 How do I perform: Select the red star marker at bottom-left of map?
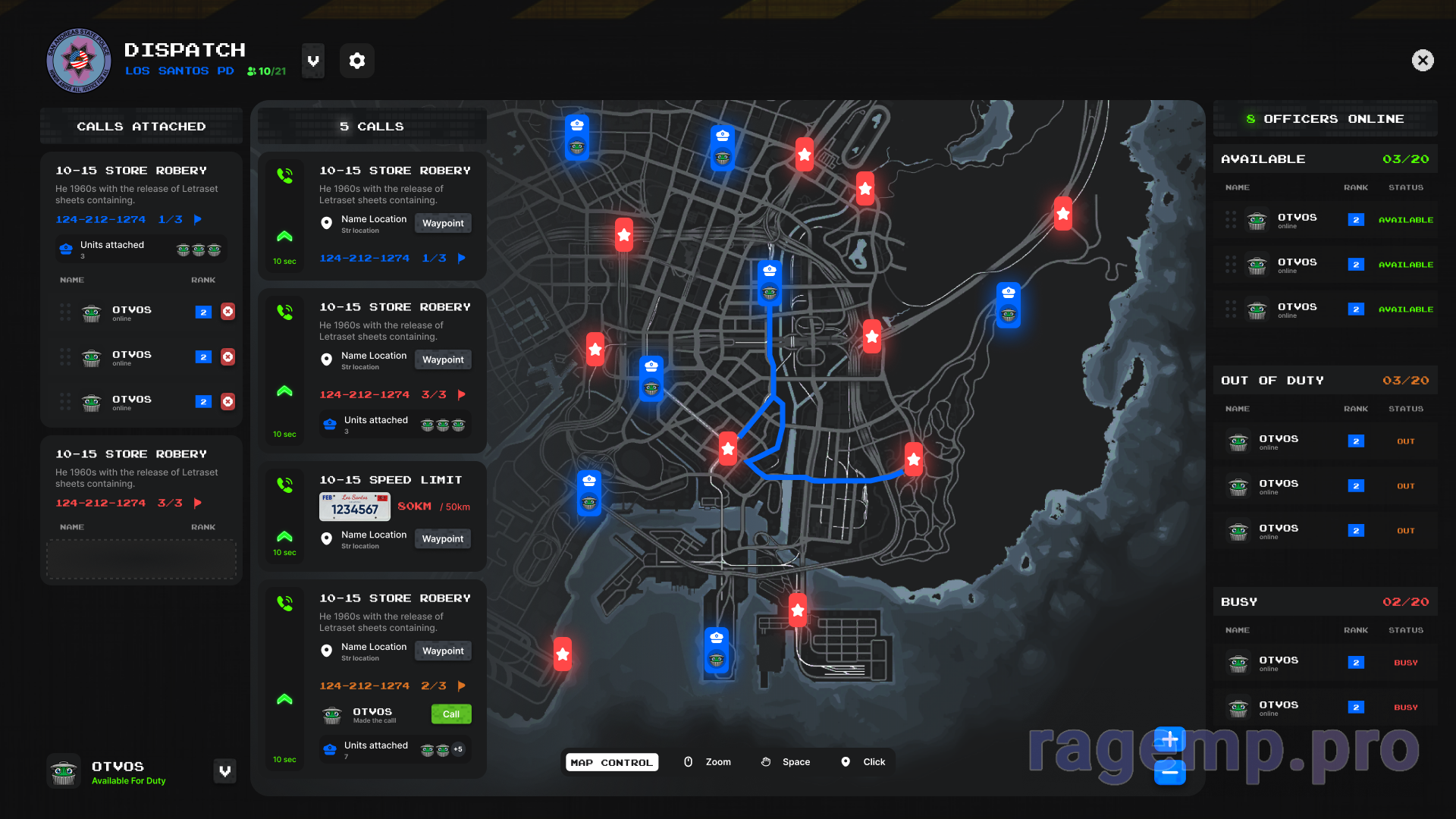pyautogui.click(x=563, y=654)
